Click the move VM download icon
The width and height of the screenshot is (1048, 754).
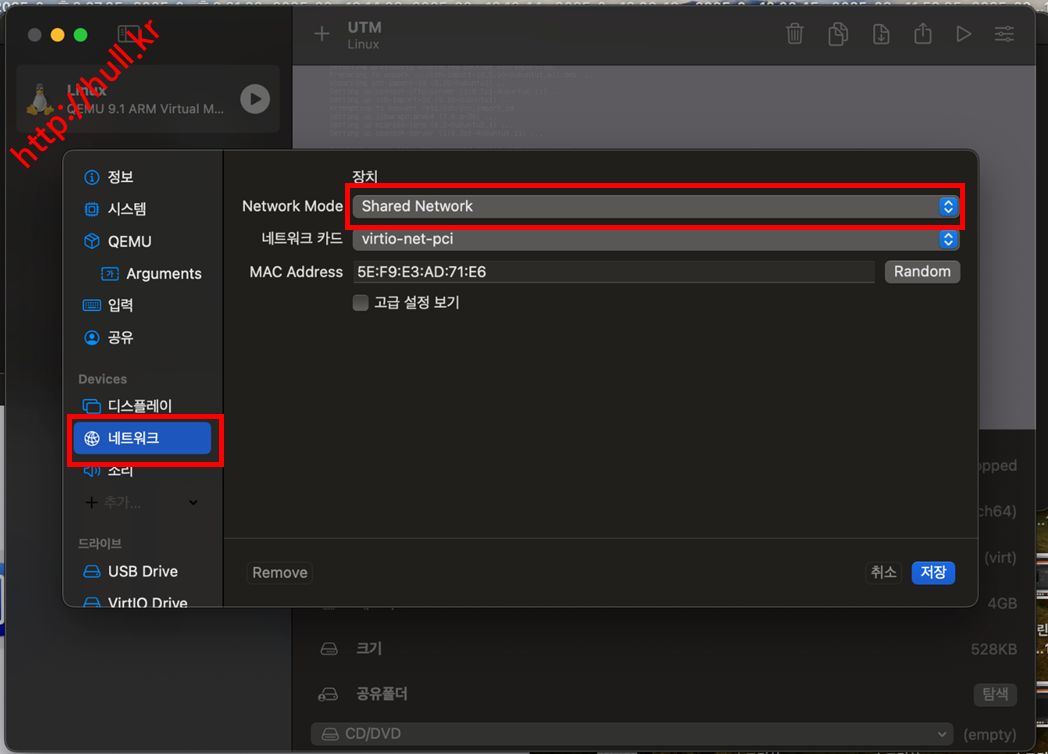click(x=881, y=33)
